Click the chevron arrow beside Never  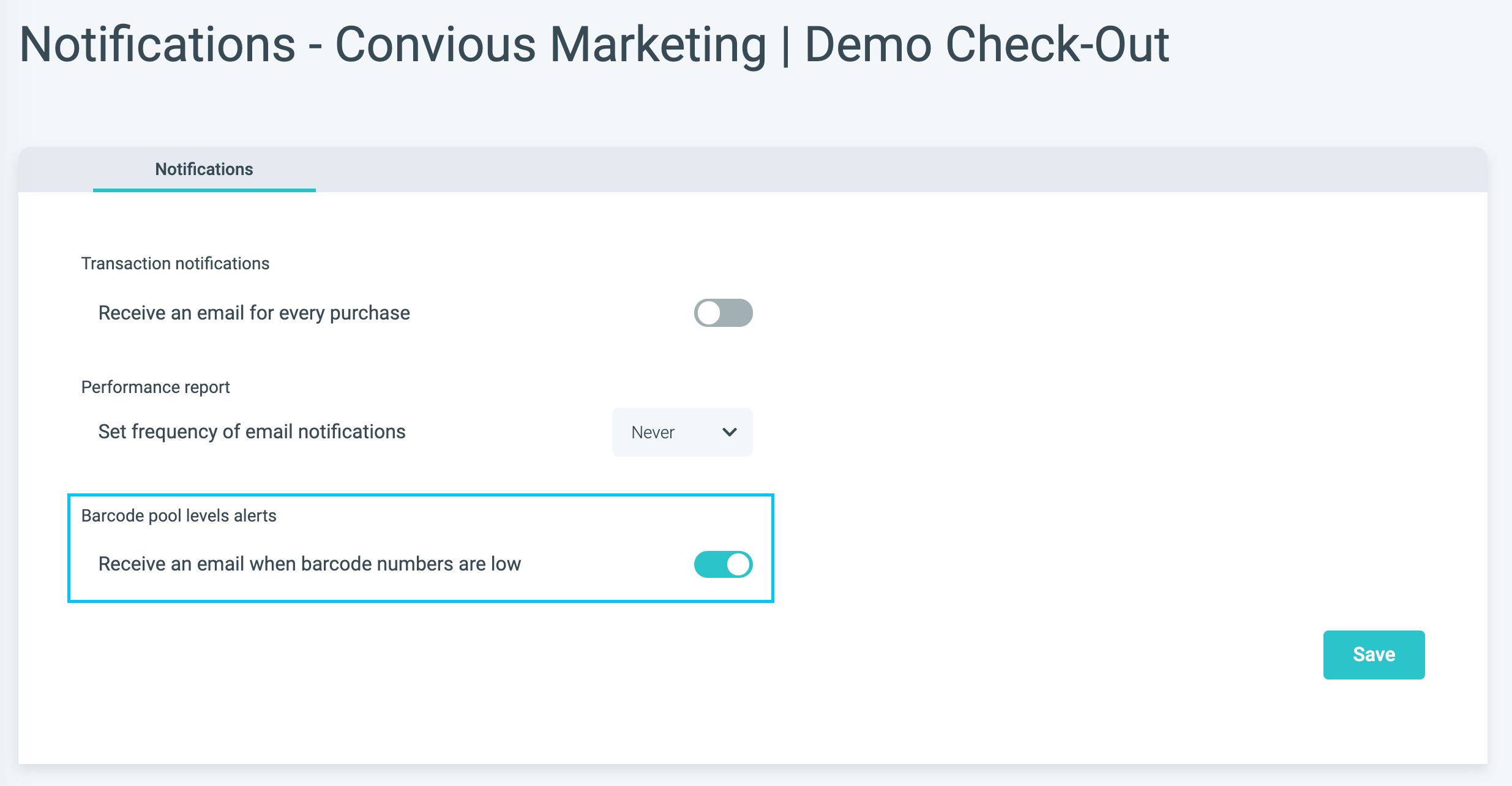pyautogui.click(x=729, y=432)
